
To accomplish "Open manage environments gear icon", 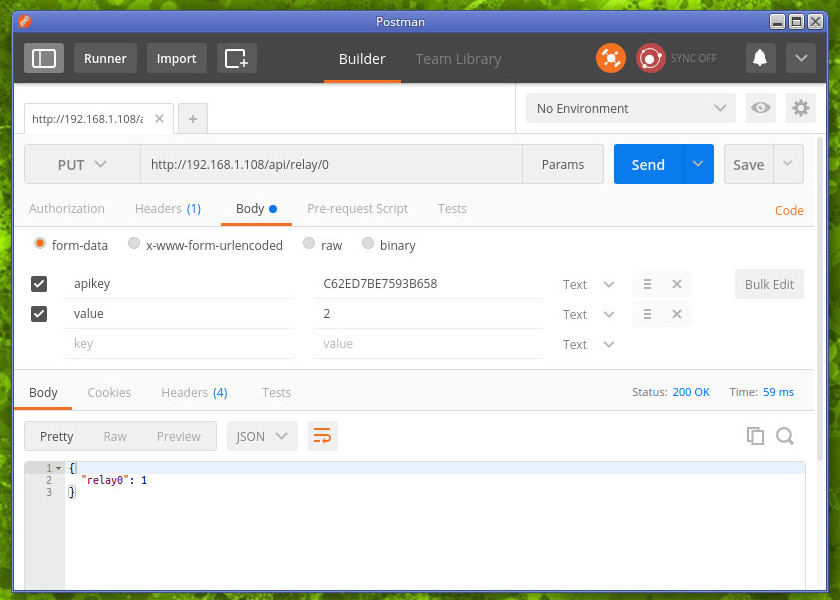I will tap(800, 108).
